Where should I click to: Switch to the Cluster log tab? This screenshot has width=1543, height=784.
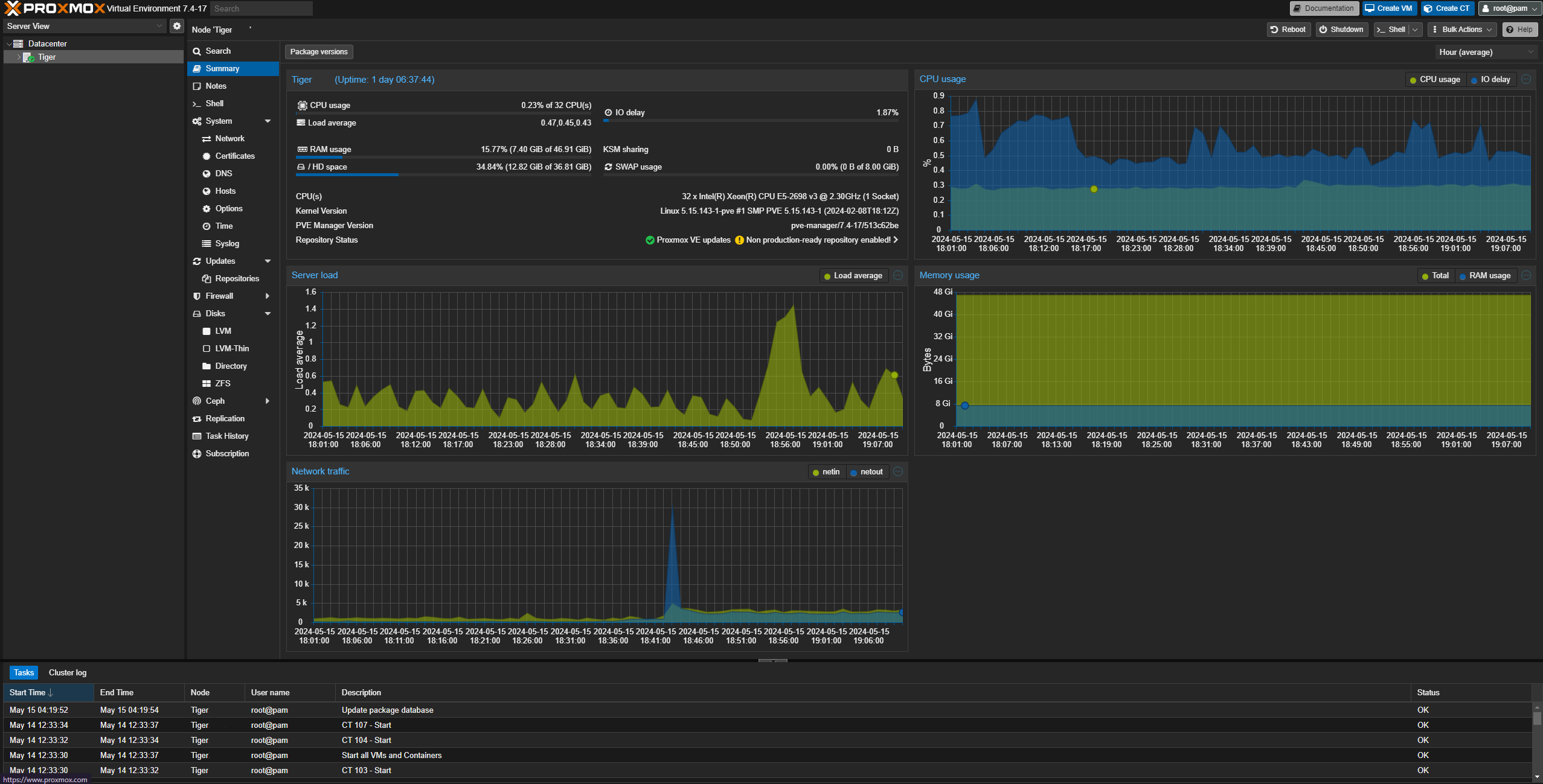click(x=68, y=672)
